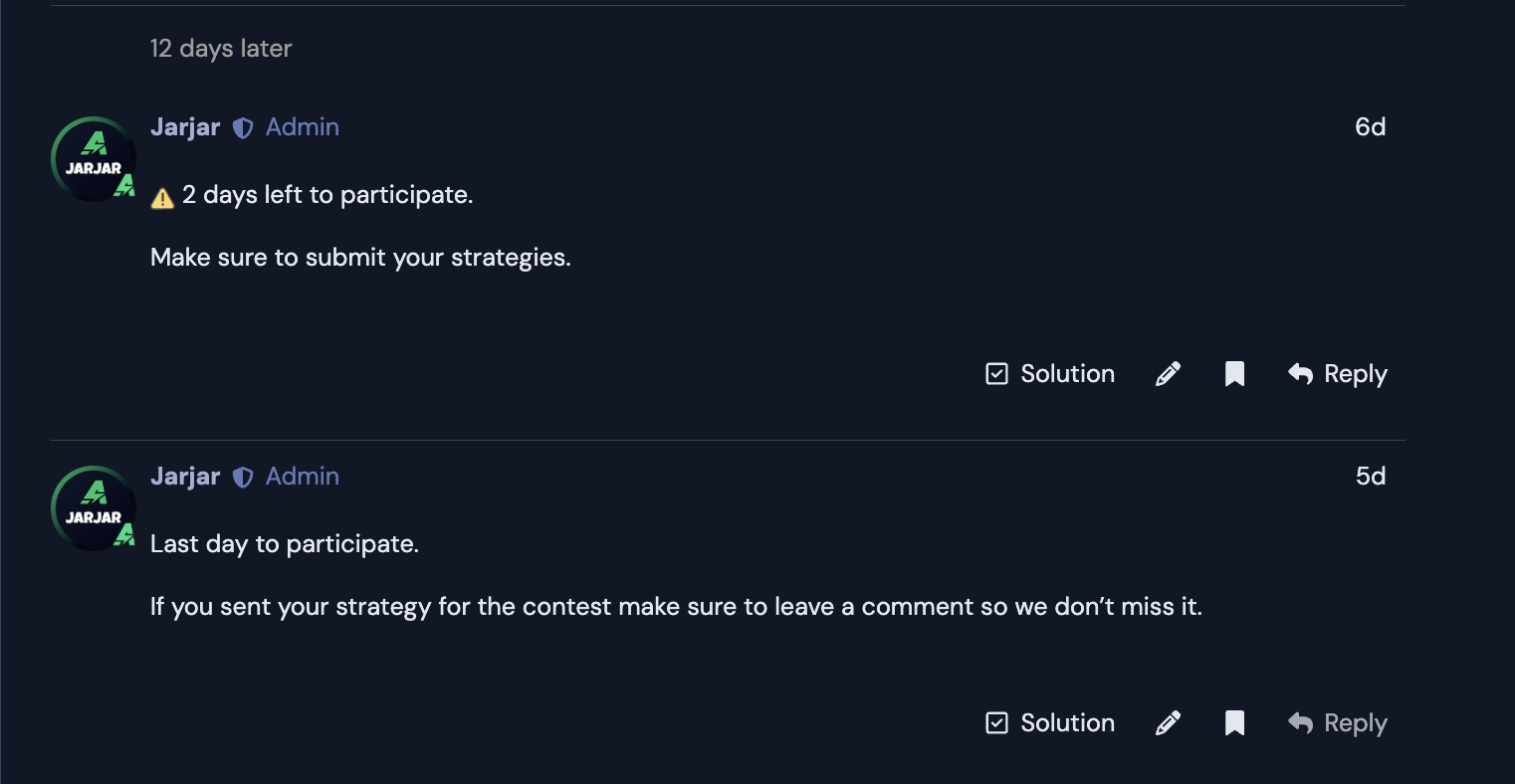Image resolution: width=1515 pixels, height=784 pixels.
Task: Click the "5d" post timestamp
Action: click(x=1370, y=477)
